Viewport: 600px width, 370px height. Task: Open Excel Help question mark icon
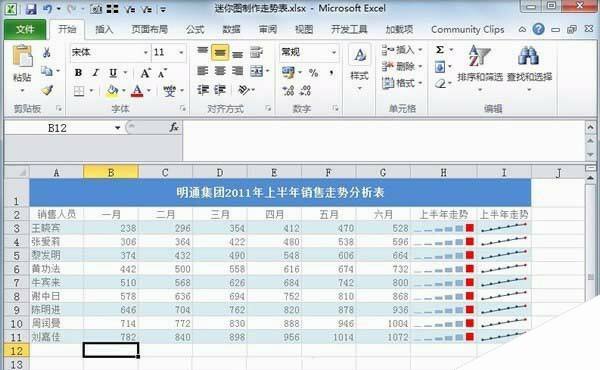point(538,29)
